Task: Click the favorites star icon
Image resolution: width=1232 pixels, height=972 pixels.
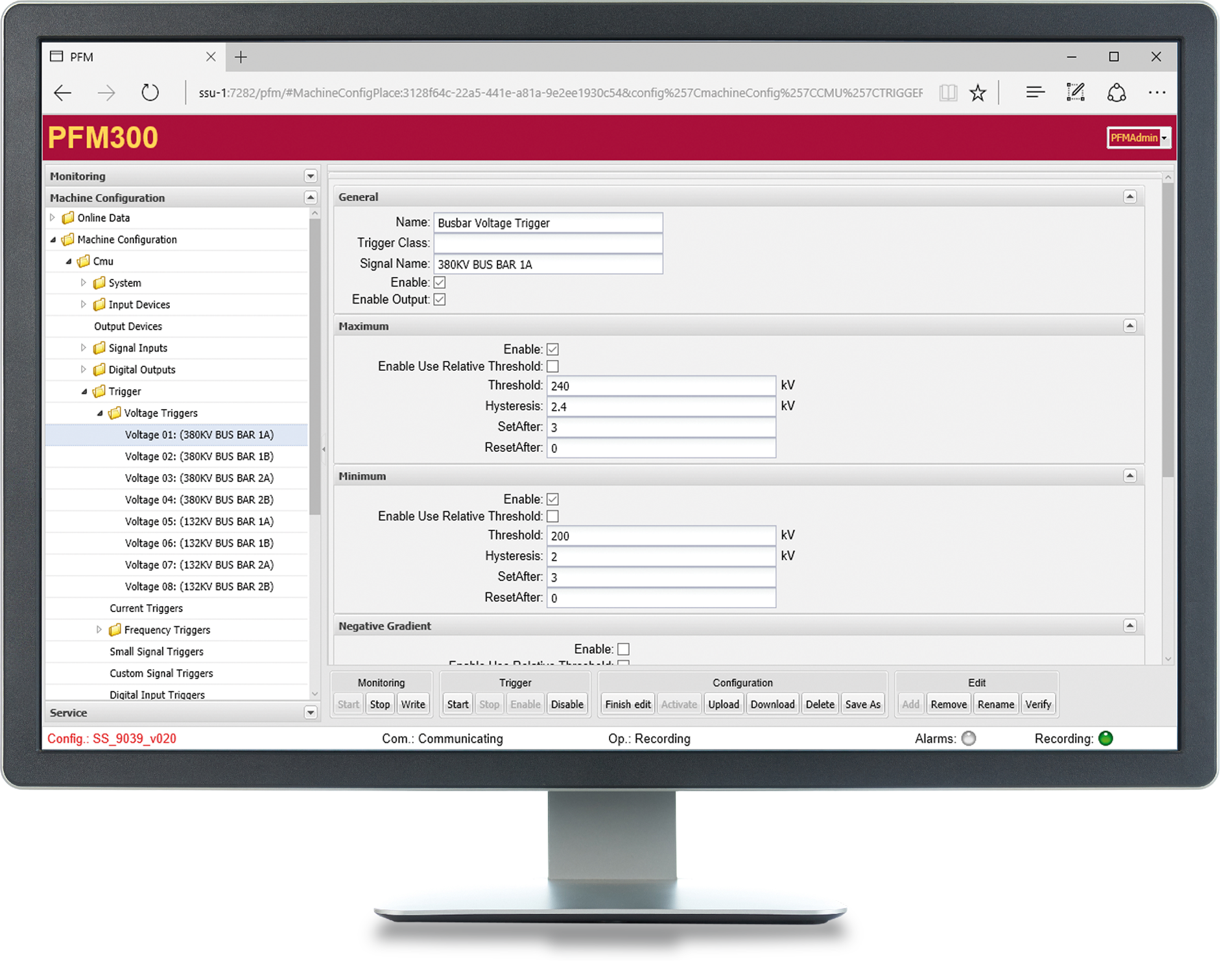Action: [x=977, y=93]
